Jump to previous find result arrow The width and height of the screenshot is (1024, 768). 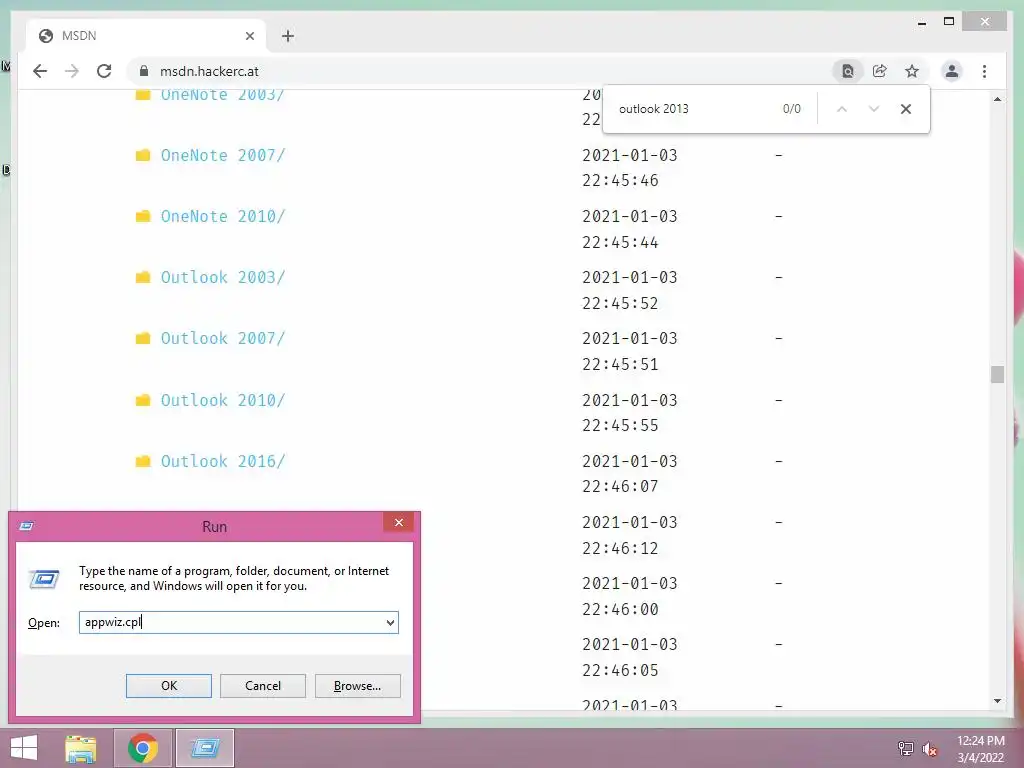(842, 109)
